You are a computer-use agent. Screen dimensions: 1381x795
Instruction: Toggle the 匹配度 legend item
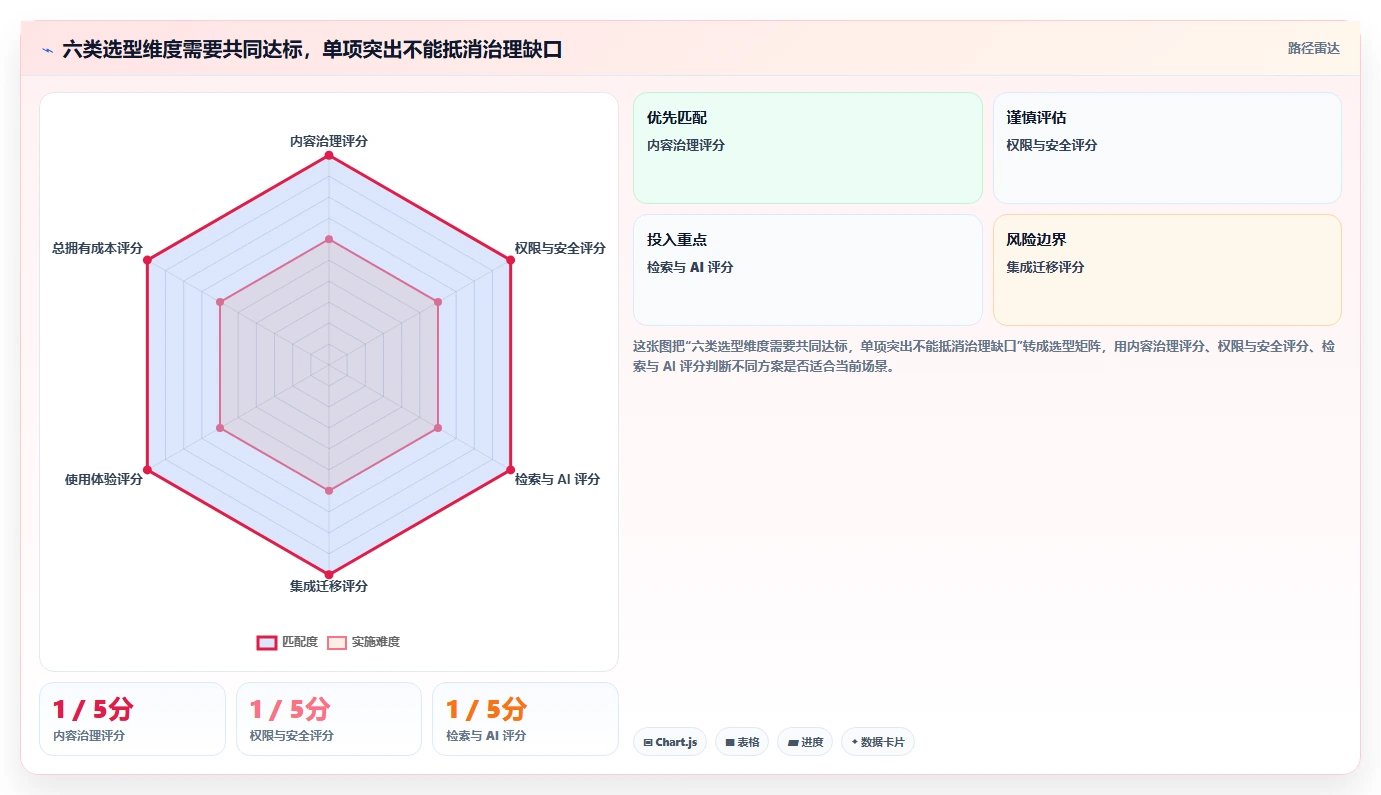pyautogui.click(x=287, y=642)
